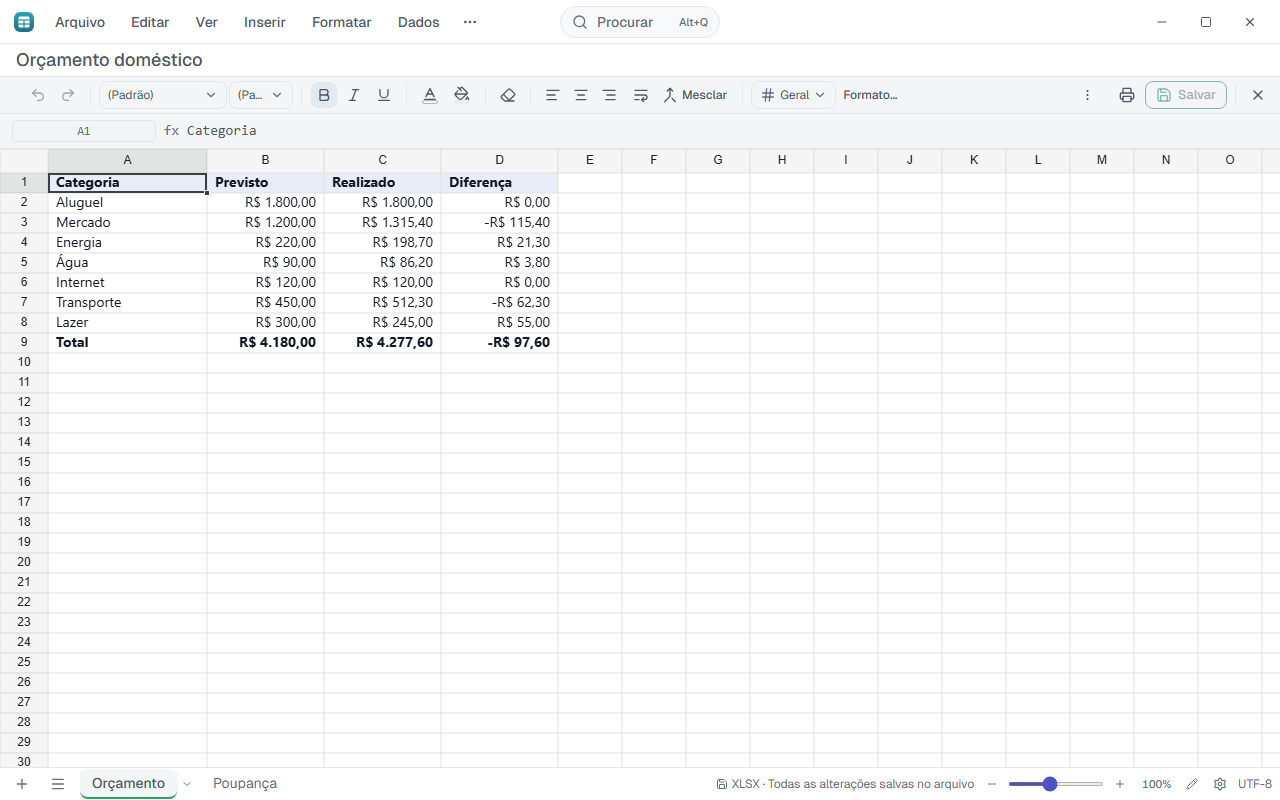
Task: Open the (Padrão) font dropdown
Action: click(x=162, y=95)
